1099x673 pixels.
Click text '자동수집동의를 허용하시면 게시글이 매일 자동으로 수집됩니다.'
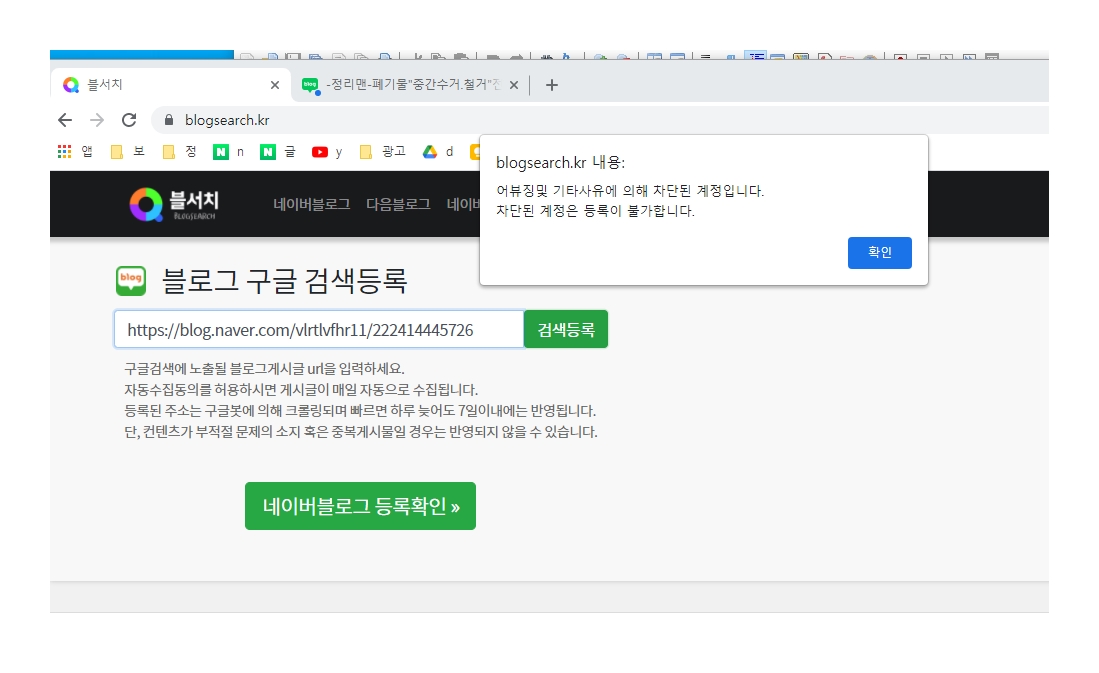tap(301, 390)
